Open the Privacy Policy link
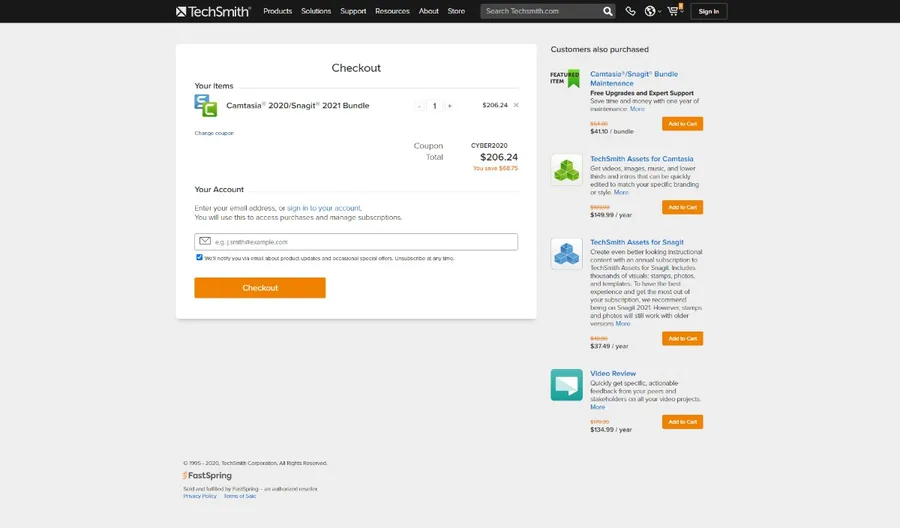 tap(200, 496)
